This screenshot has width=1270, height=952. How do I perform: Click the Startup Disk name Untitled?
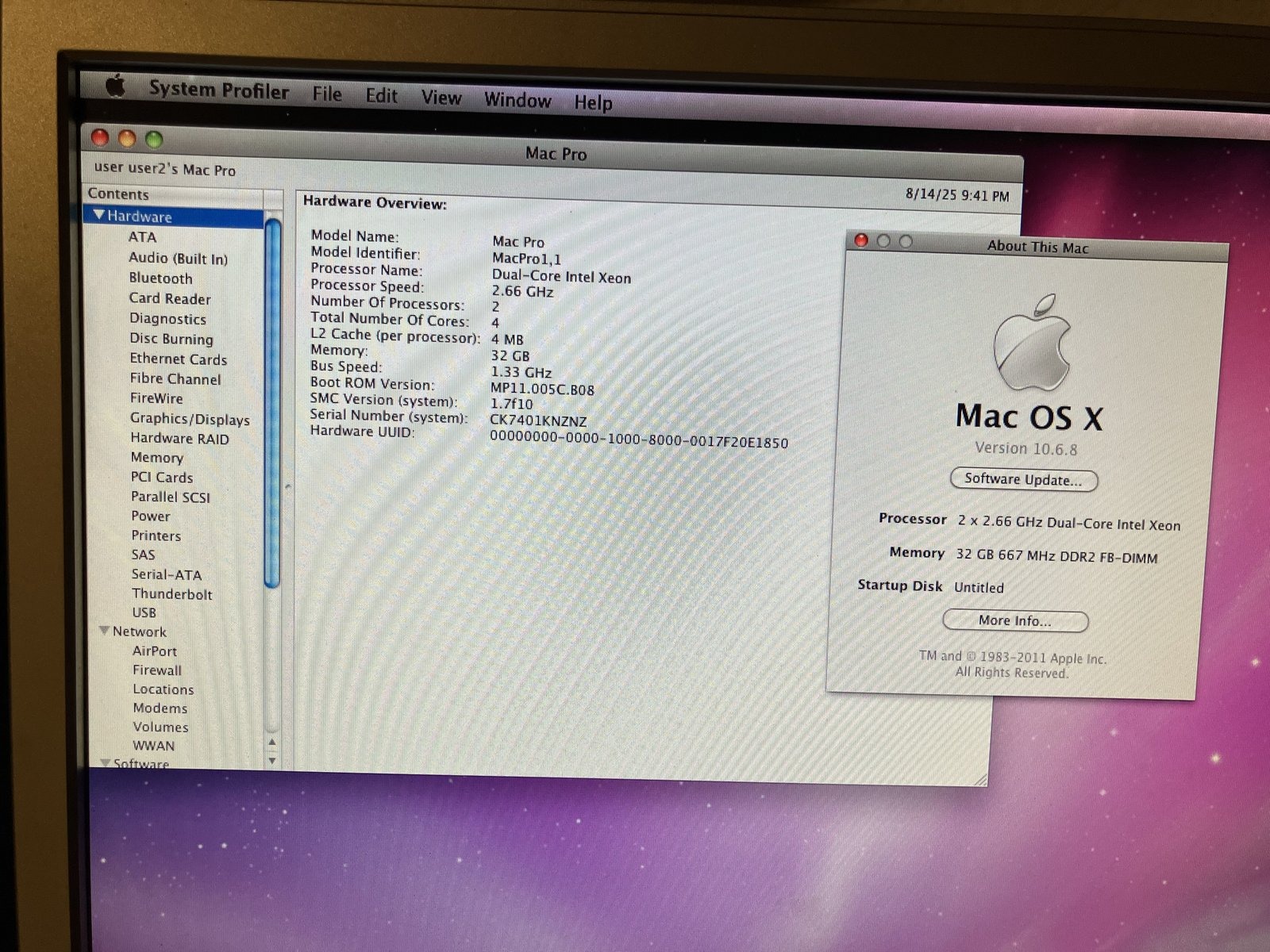(979, 588)
